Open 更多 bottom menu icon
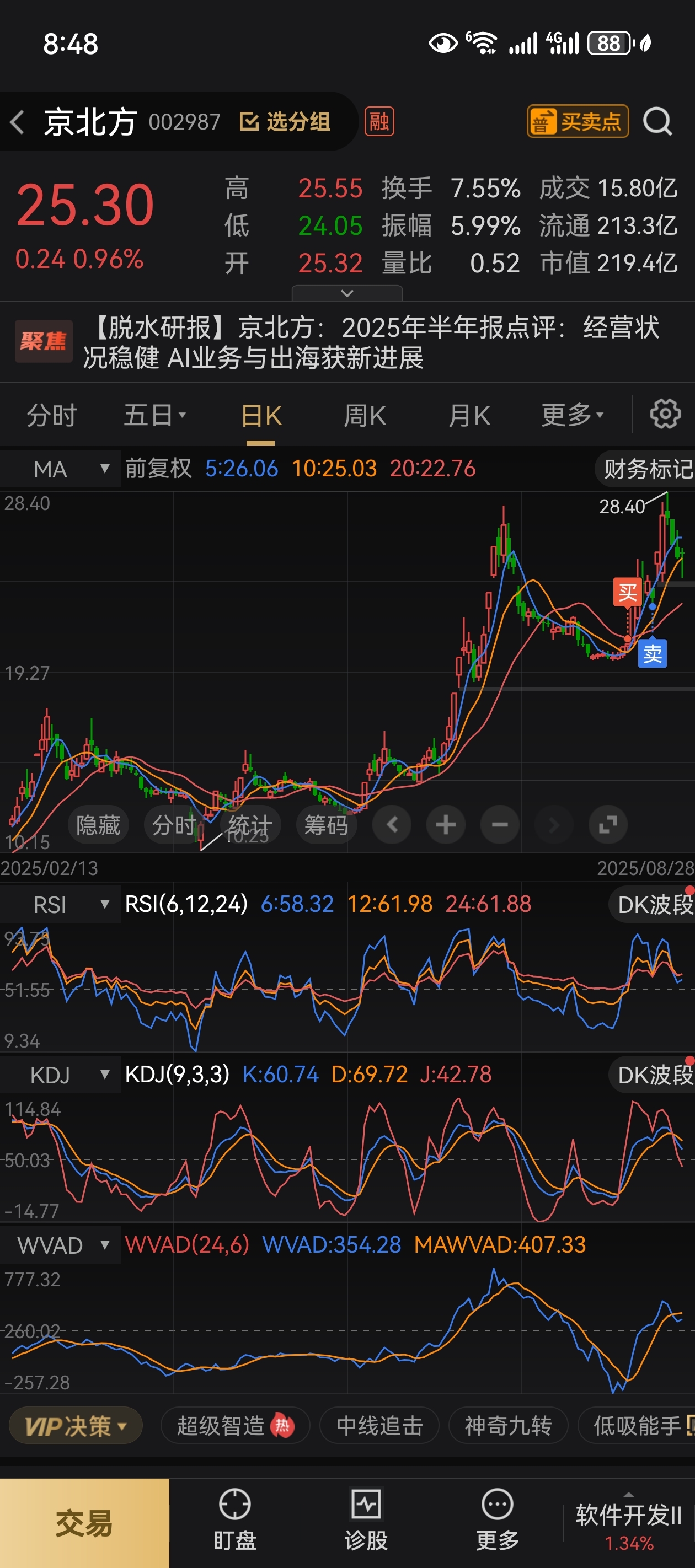Viewport: 695px width, 1568px height. [497, 1519]
